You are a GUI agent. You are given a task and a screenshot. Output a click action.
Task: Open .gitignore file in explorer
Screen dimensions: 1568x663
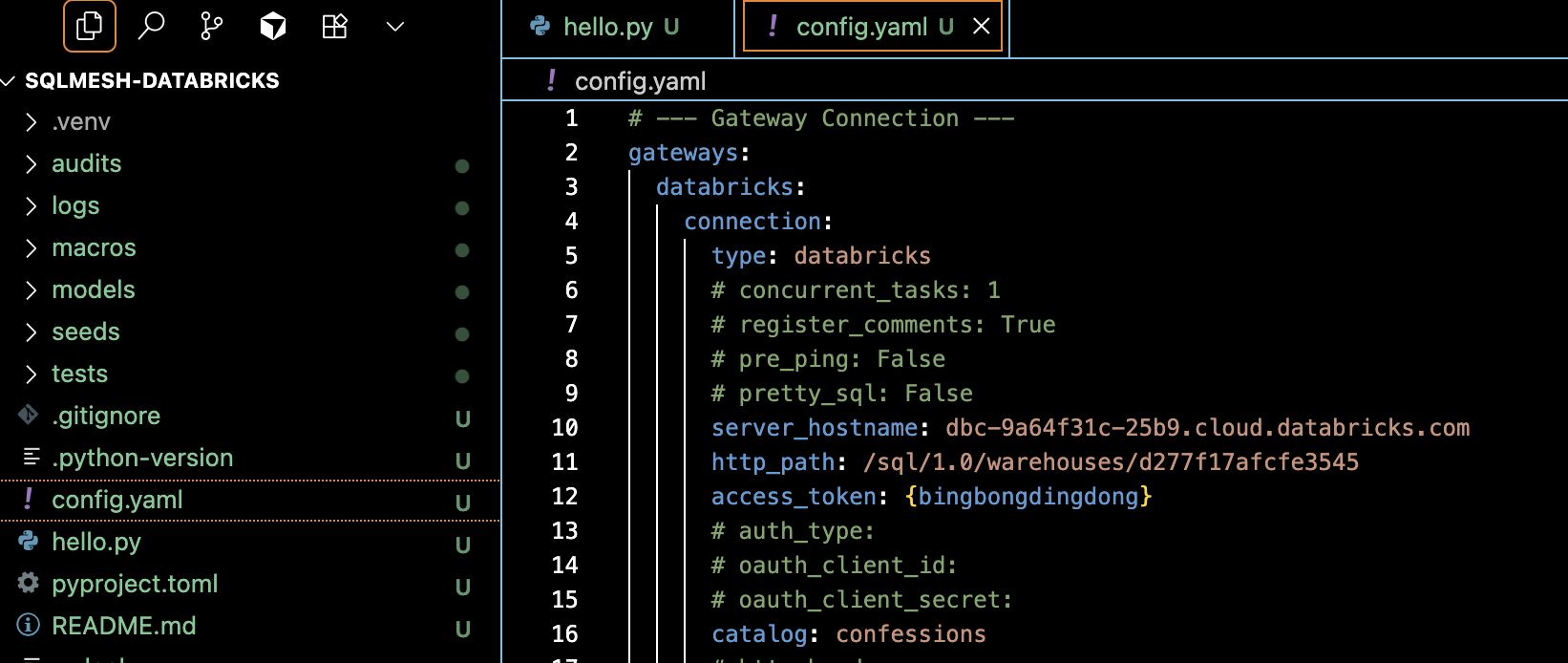click(106, 416)
